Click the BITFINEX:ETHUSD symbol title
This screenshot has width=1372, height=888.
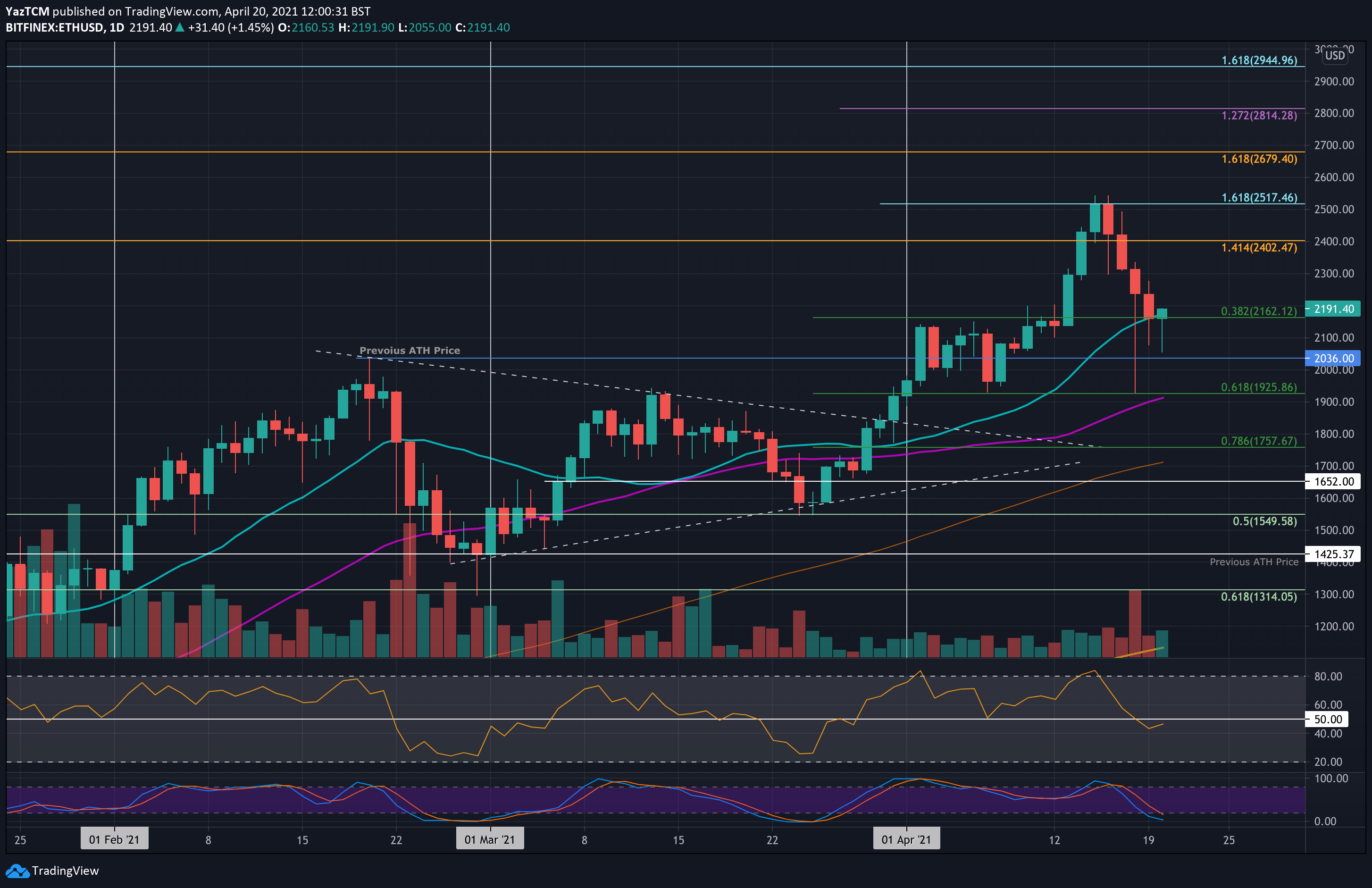(x=56, y=28)
